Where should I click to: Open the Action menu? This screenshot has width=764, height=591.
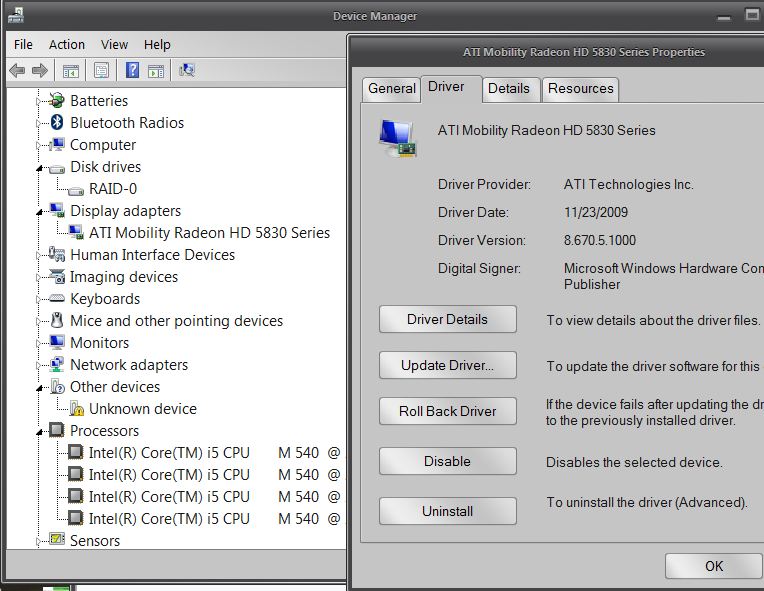click(67, 44)
